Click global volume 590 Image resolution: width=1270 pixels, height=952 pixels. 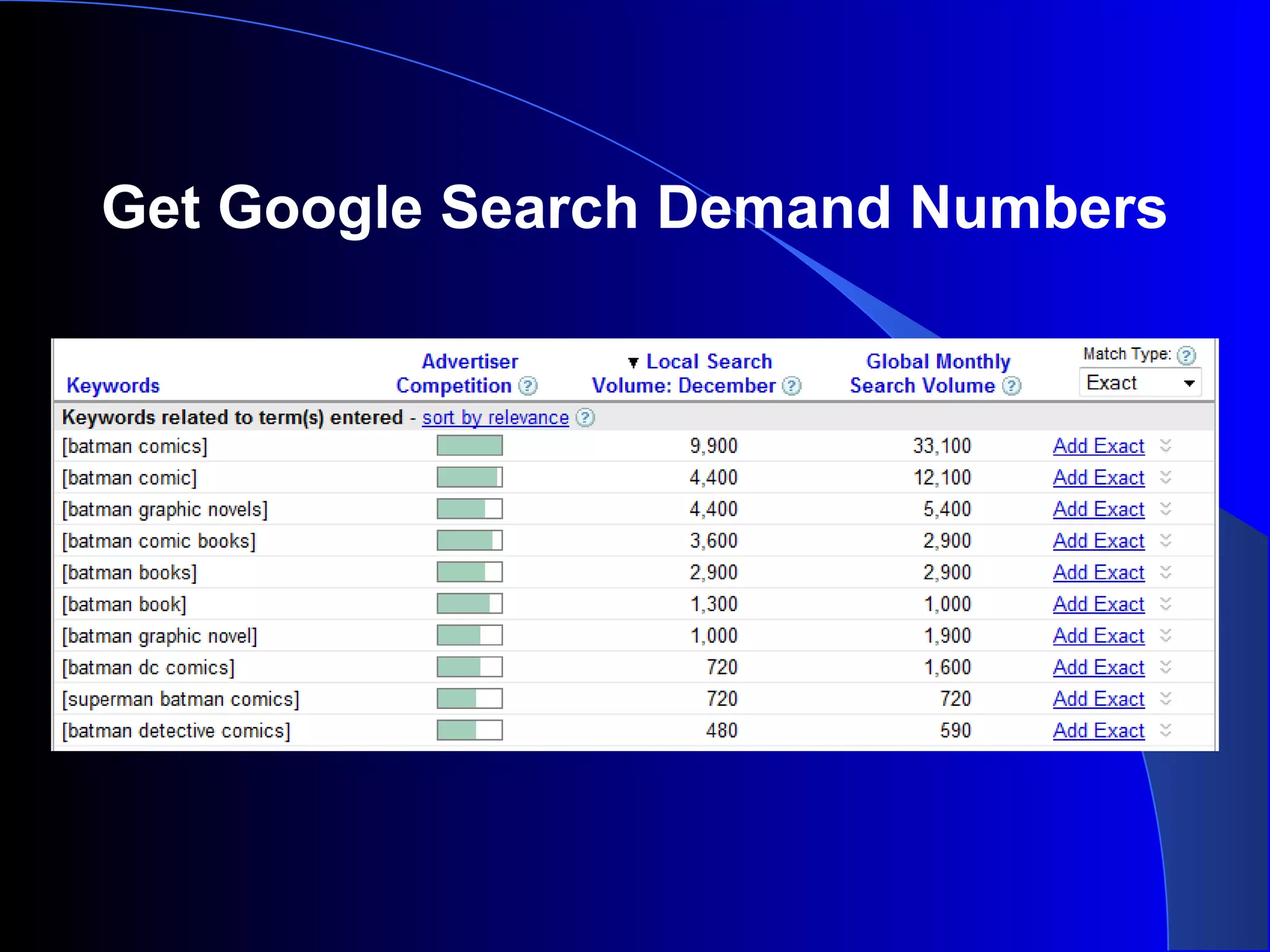click(x=956, y=731)
